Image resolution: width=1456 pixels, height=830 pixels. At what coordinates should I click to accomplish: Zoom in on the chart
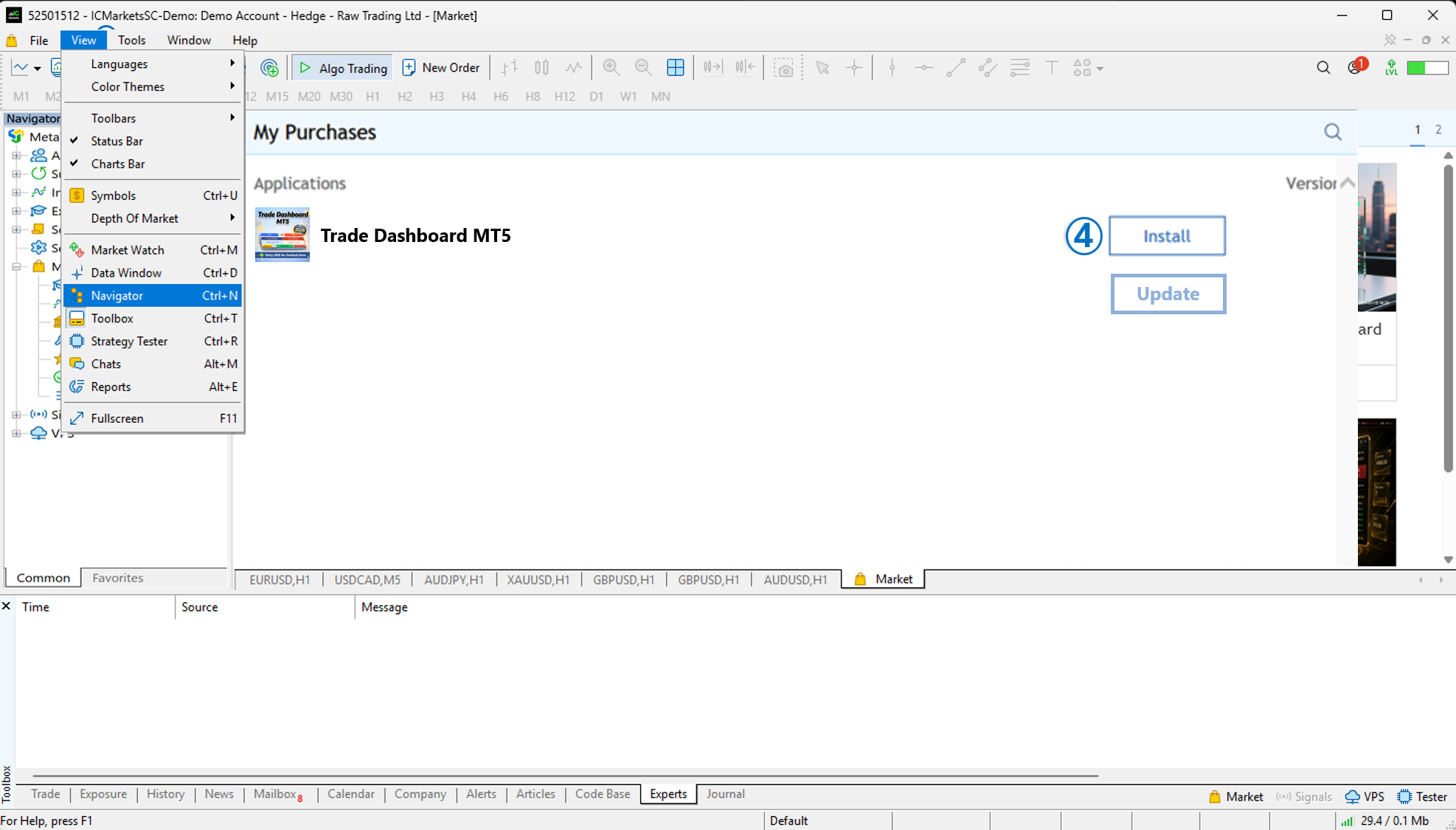[611, 68]
